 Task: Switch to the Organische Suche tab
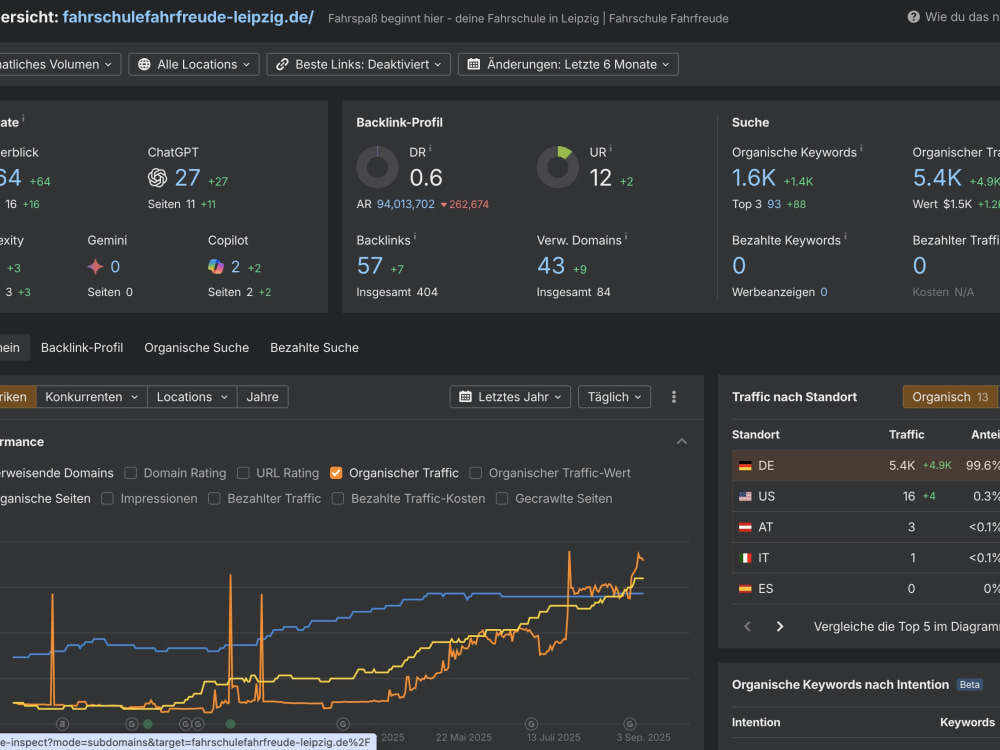pyautogui.click(x=196, y=348)
